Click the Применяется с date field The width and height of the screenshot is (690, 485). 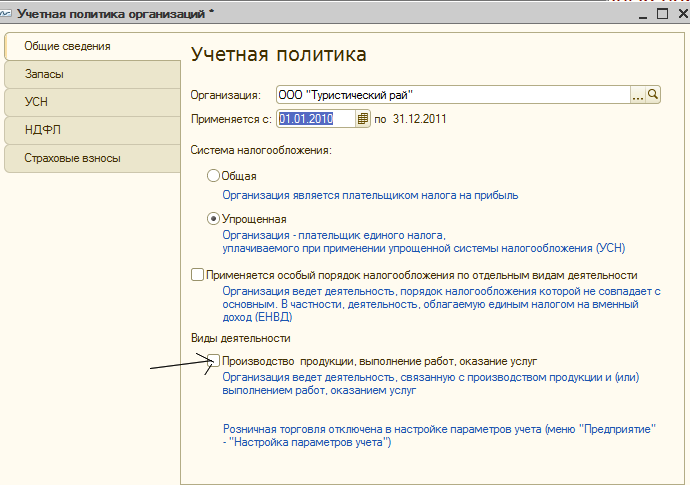315,119
